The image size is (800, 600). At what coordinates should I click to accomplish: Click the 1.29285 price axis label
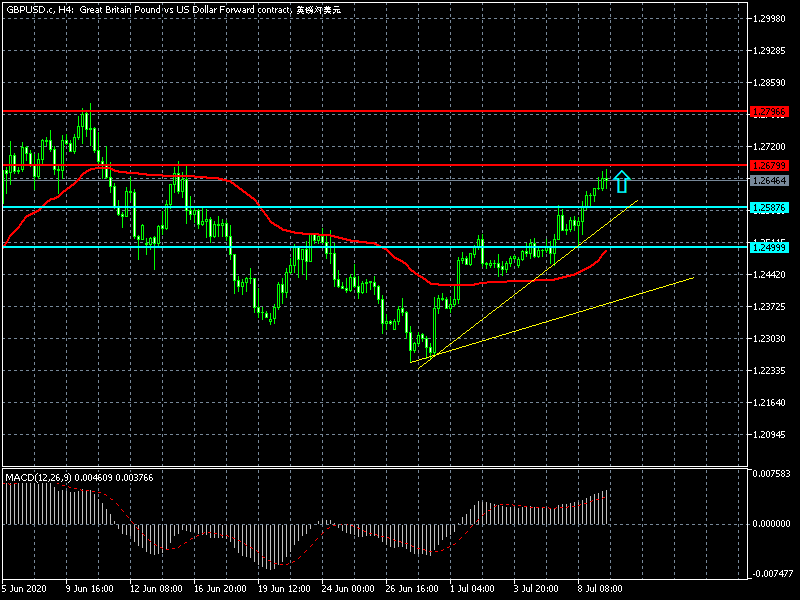769,51
